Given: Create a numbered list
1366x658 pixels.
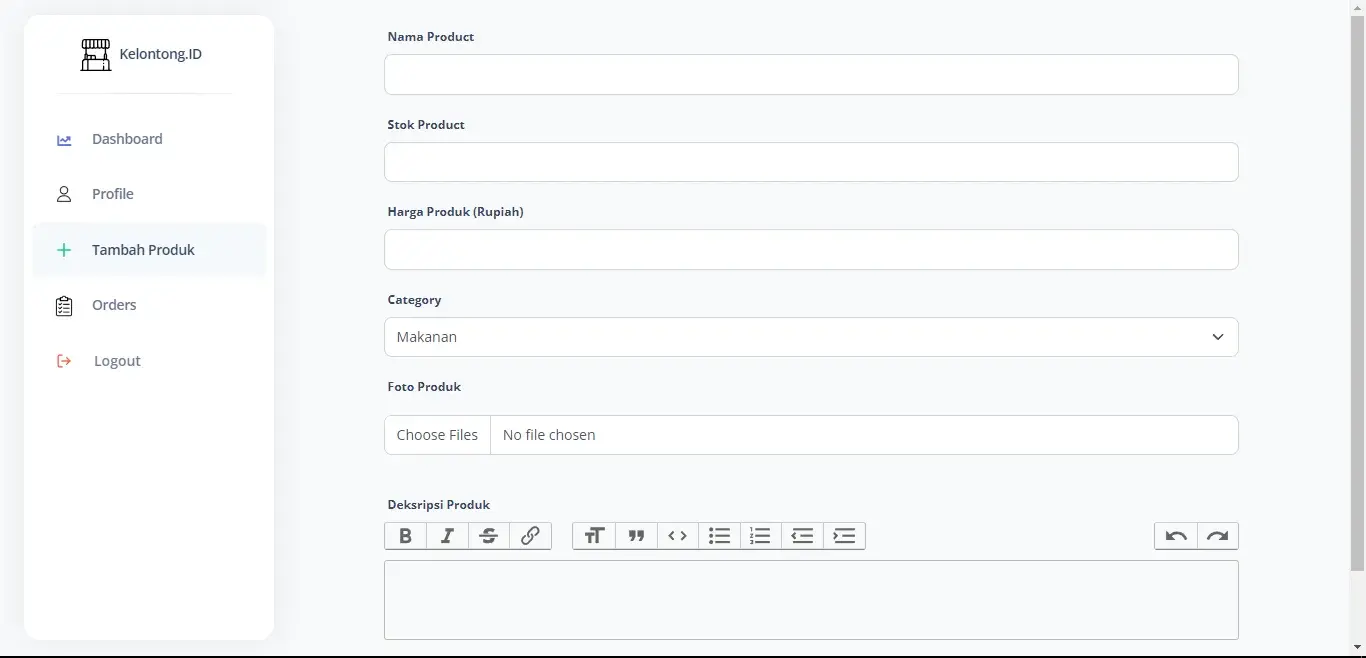Looking at the screenshot, I should [760, 536].
